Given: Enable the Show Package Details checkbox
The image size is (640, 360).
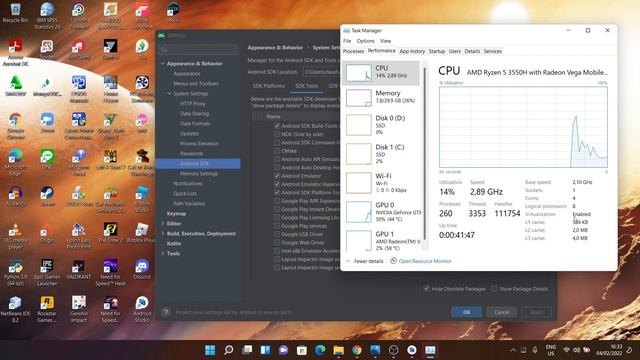Looking at the screenshot, I should (494, 289).
